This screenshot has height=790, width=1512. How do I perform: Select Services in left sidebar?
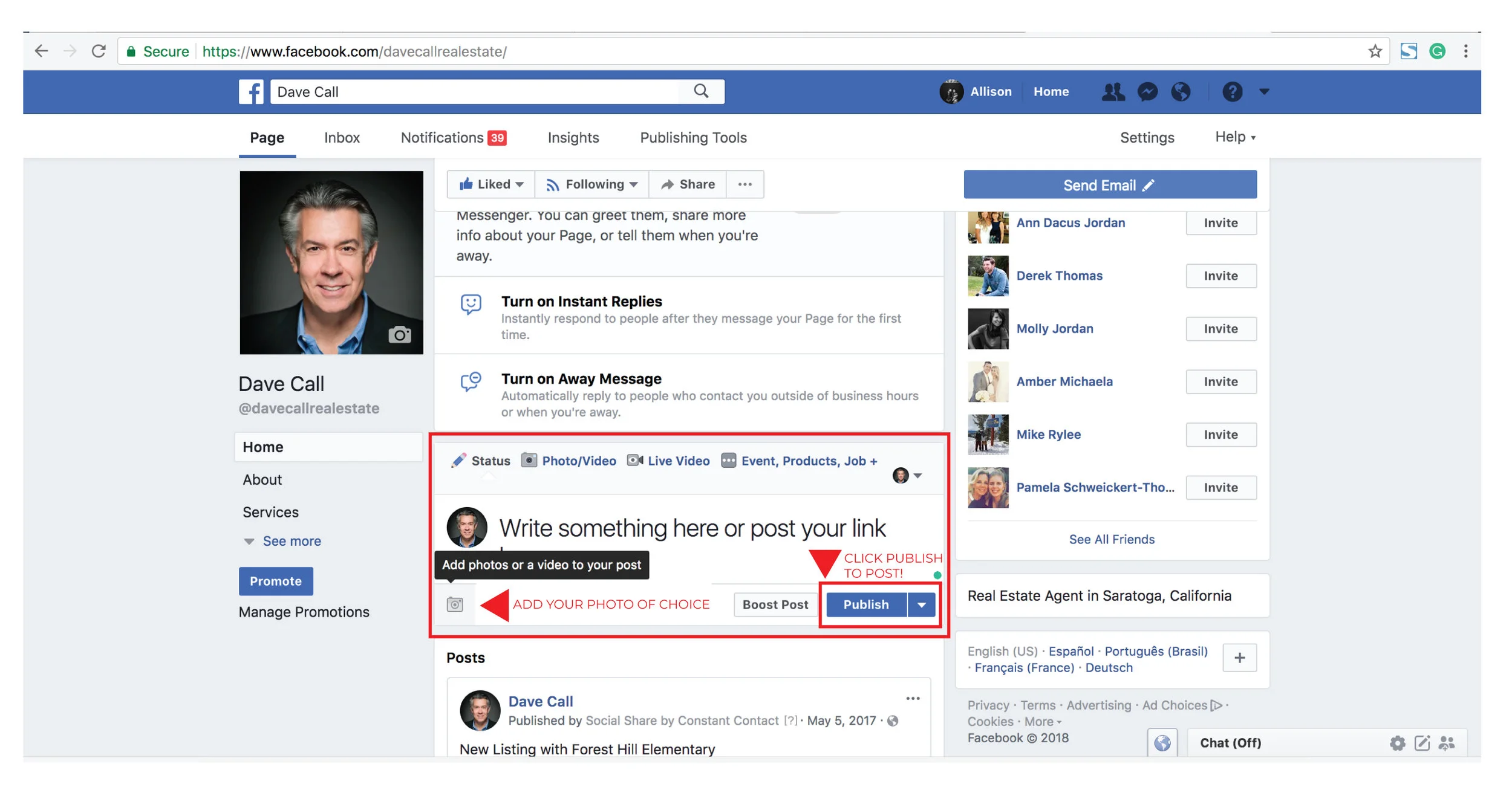point(270,513)
